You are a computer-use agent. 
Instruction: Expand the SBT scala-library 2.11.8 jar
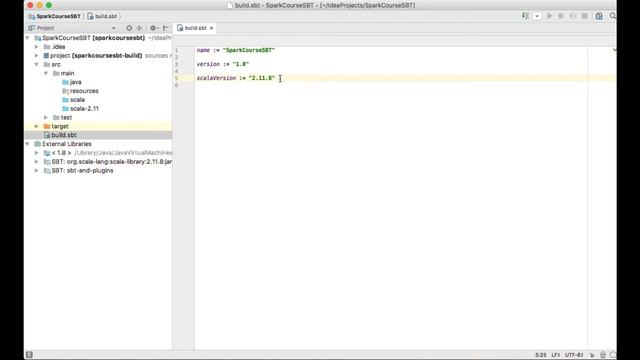tap(36, 162)
